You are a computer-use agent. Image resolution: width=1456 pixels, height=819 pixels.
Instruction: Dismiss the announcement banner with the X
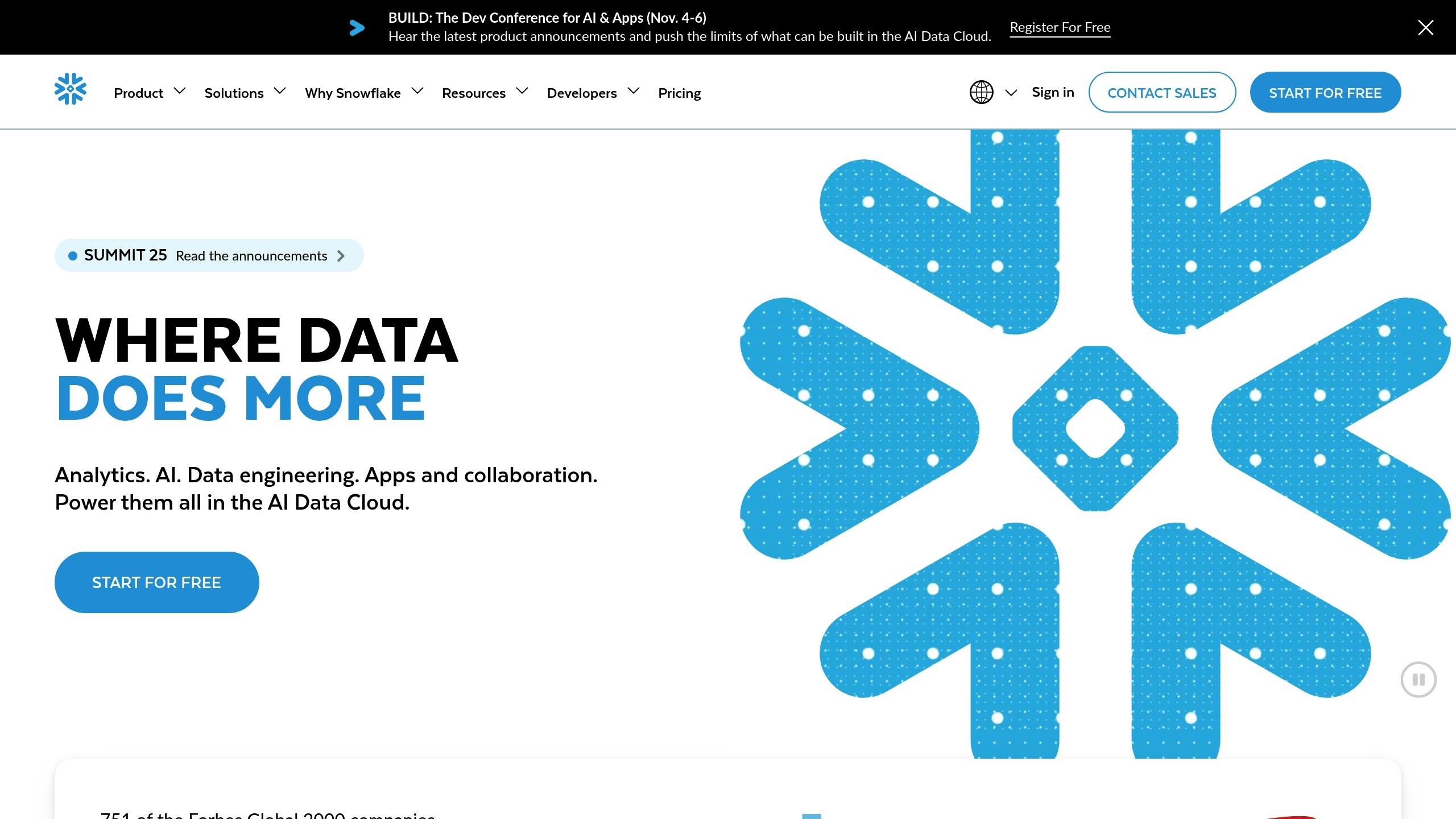[x=1425, y=27]
